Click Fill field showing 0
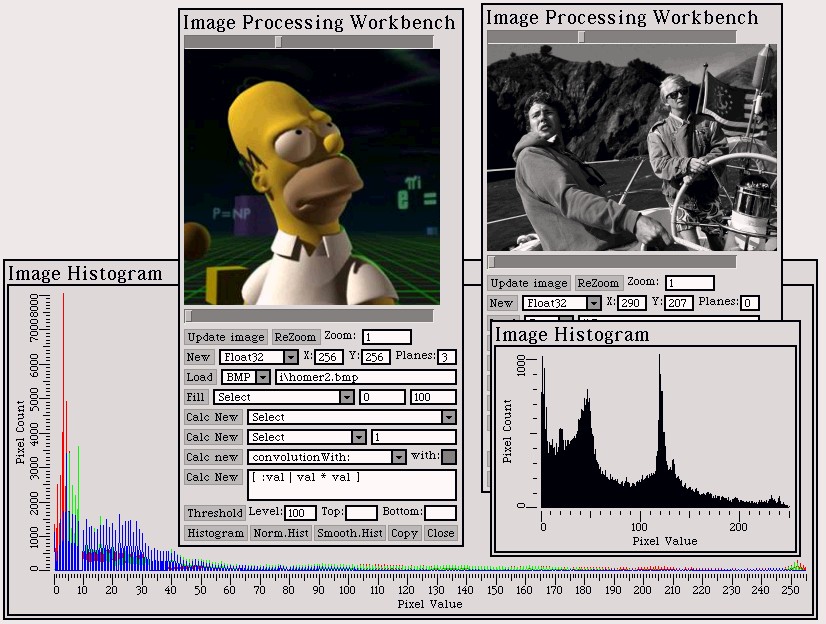The height and width of the screenshot is (624, 826). pos(382,397)
